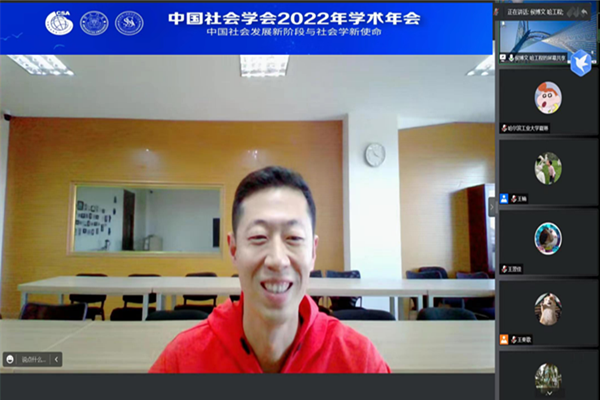
Task: Select the third participant's outdoor photo avatar
Action: click(547, 167)
